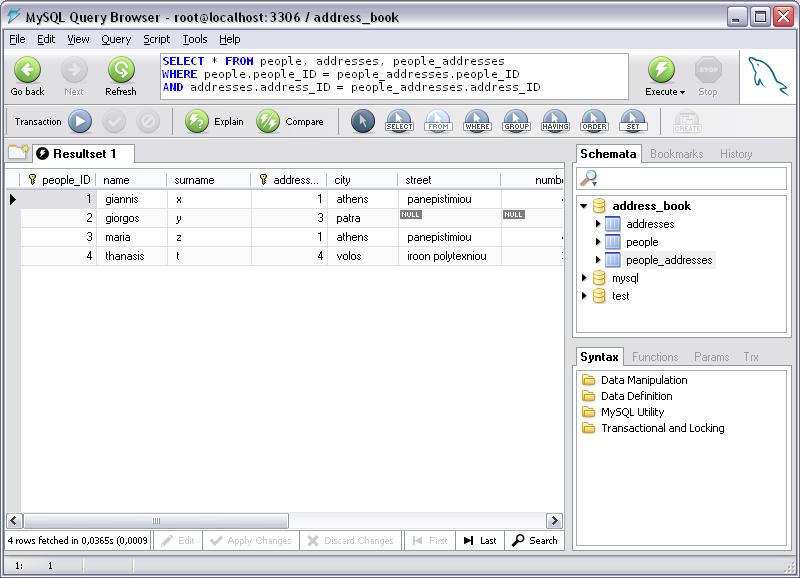Click the Discard Changes button
This screenshot has height=578, width=800.
coord(351,541)
